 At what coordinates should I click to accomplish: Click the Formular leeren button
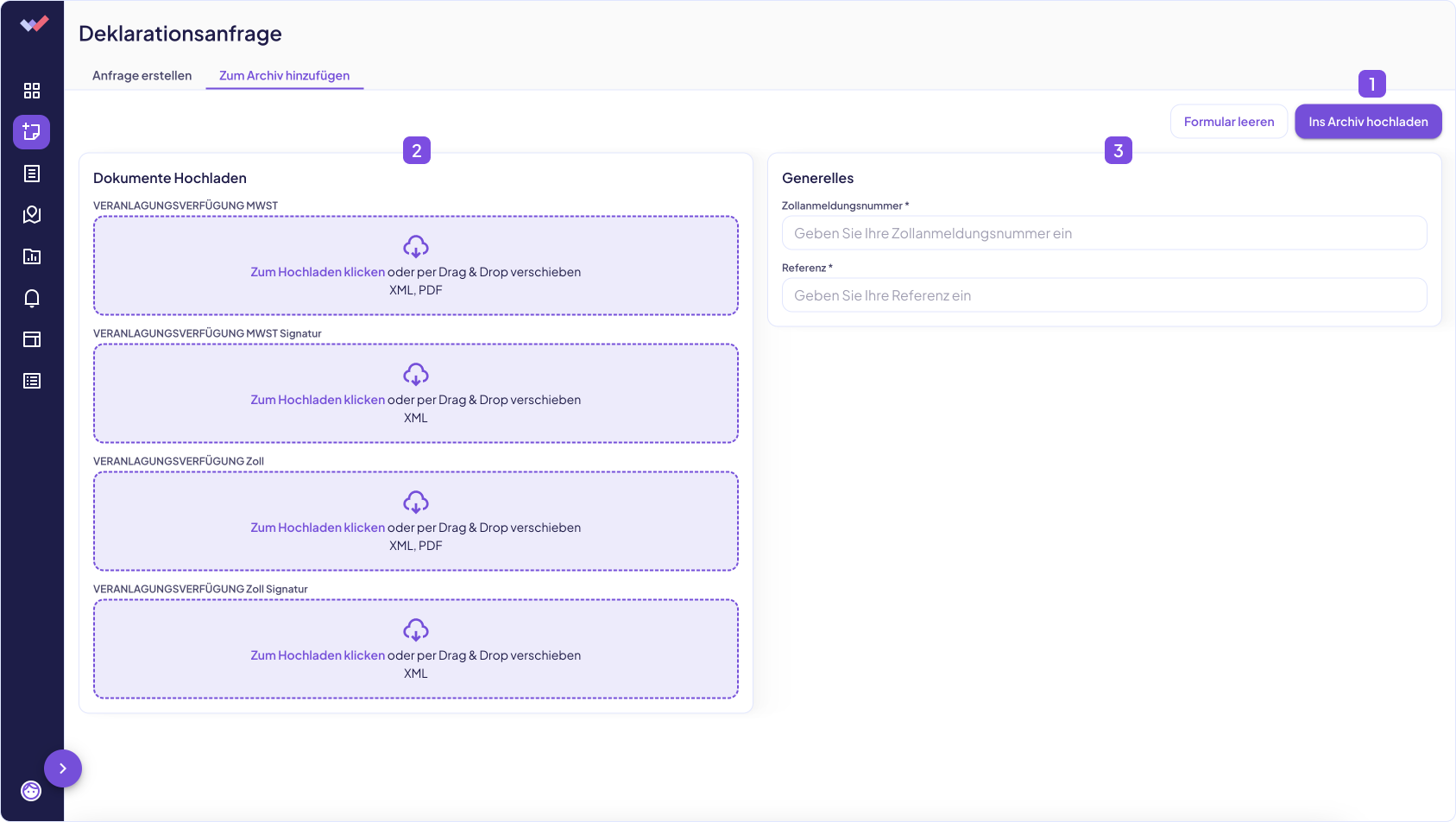1228,122
